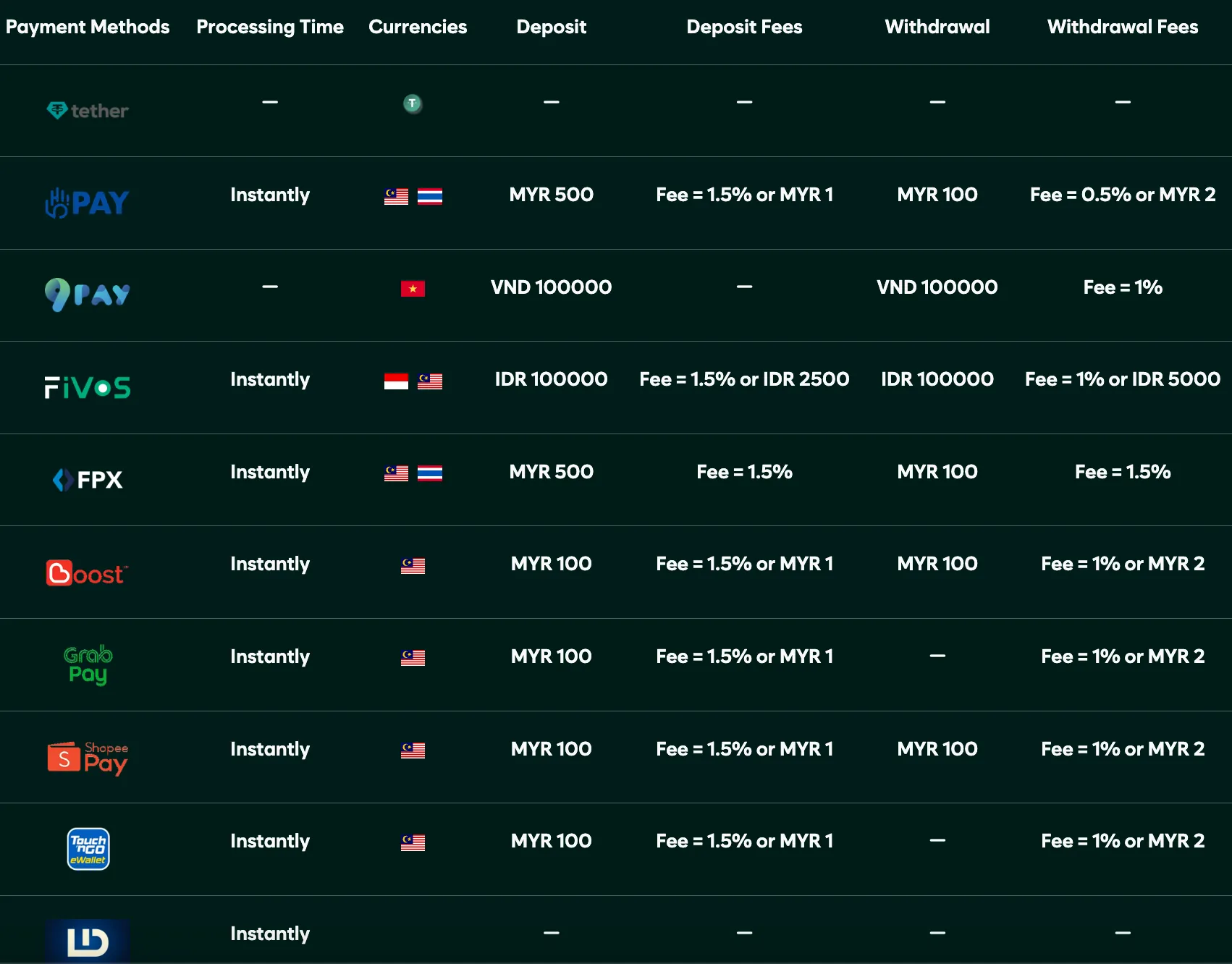Viewport: 1232px width, 964px height.
Task: Click Boost deposit fee "Fee = 1.5% or MYR 1"
Action: (744, 564)
